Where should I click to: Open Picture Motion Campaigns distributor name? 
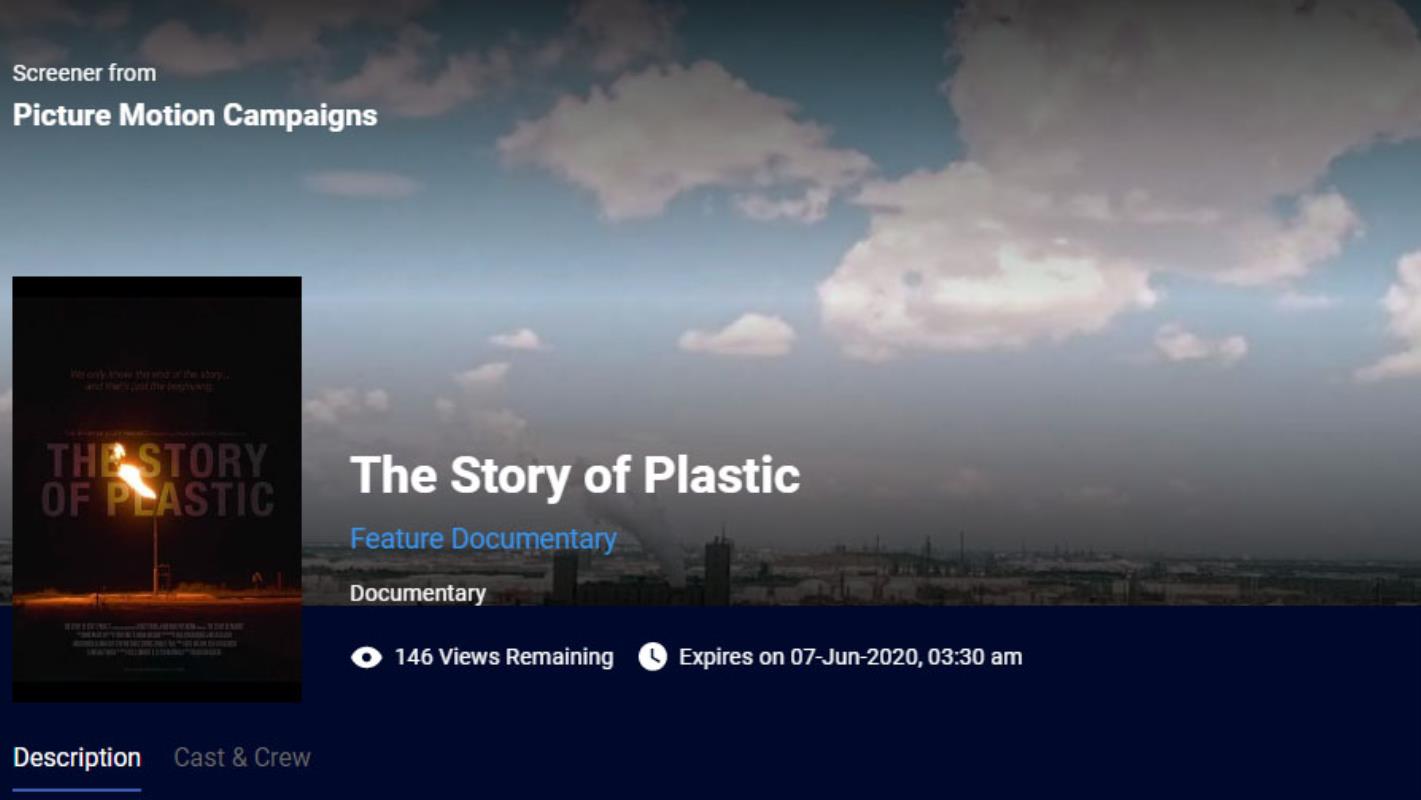click(x=195, y=115)
